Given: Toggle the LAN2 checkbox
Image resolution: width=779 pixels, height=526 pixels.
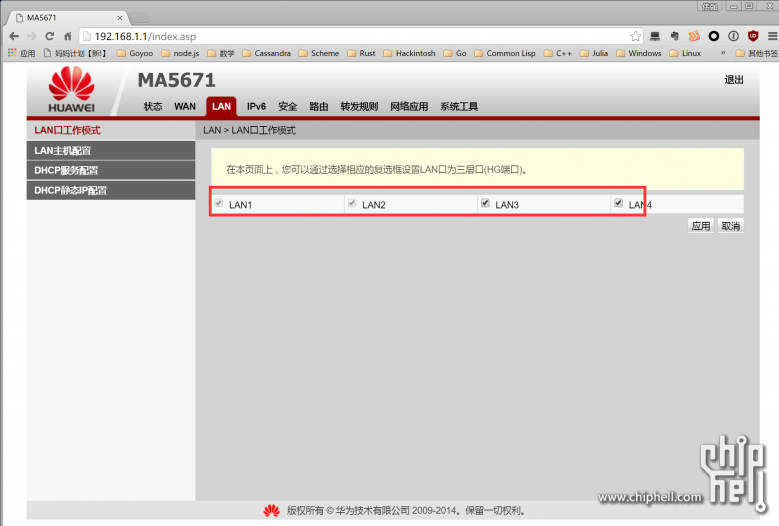Looking at the screenshot, I should [352, 203].
